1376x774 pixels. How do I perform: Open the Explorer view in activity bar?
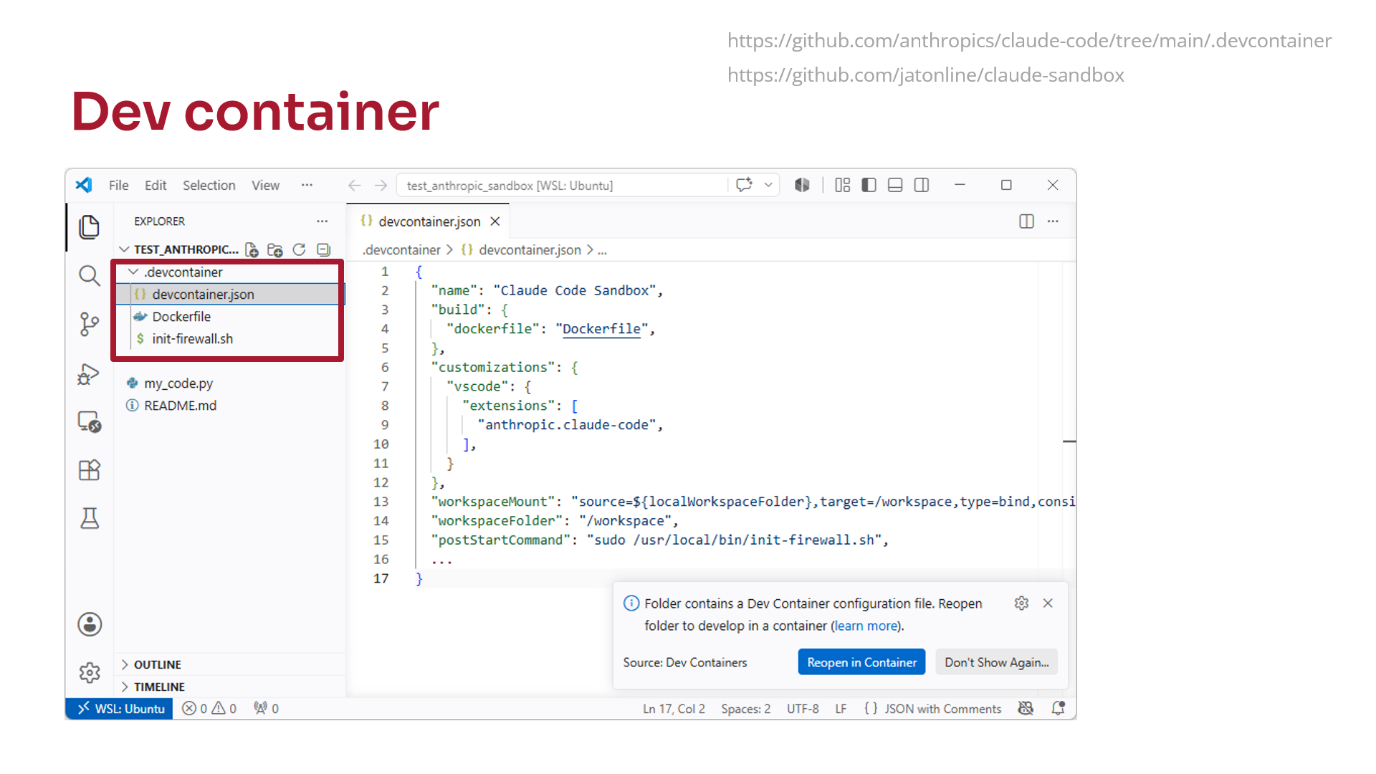click(89, 227)
